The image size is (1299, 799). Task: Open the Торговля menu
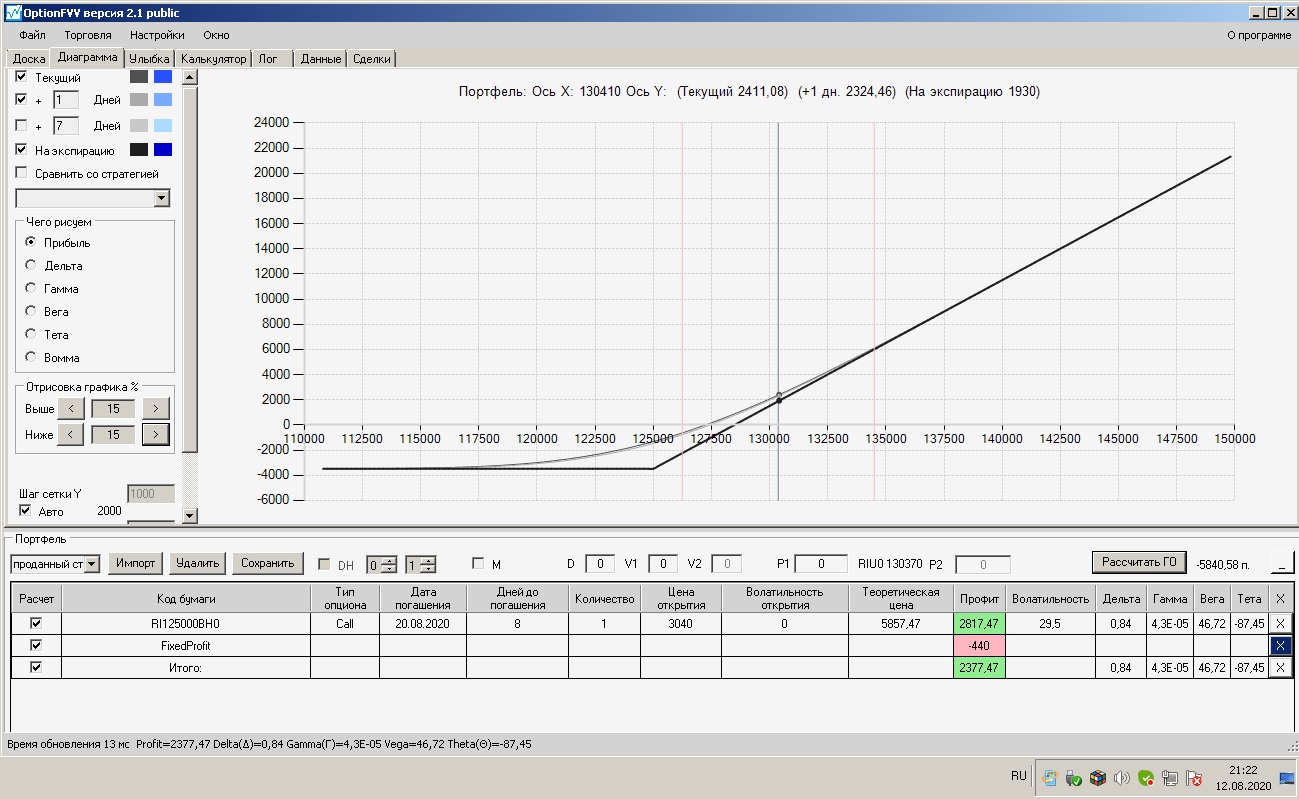click(x=88, y=35)
